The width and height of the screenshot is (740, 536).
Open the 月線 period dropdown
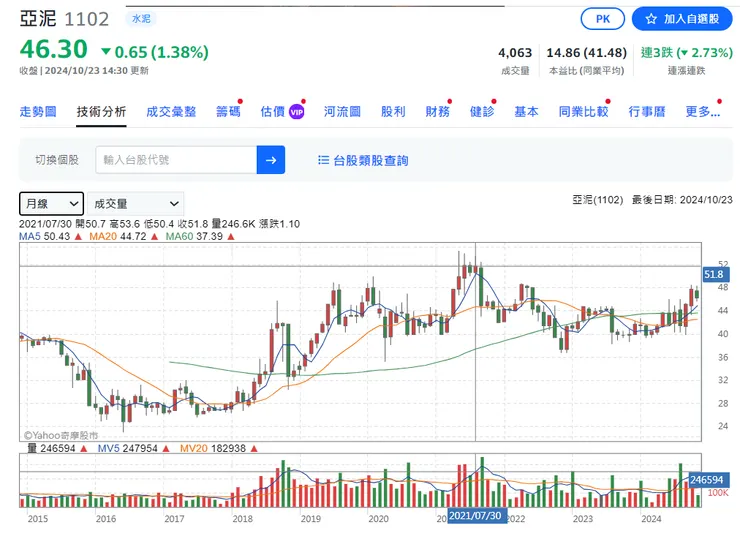[51, 204]
